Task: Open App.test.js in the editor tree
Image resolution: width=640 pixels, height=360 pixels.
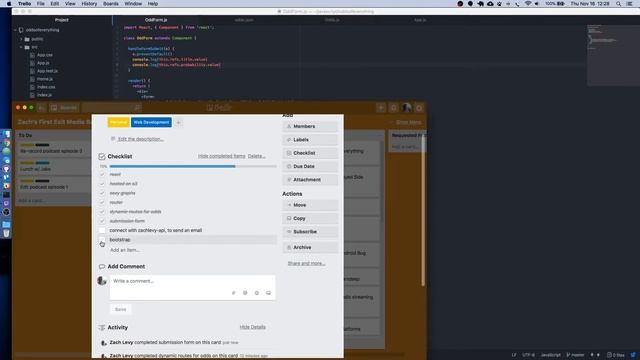Action: click(x=47, y=71)
